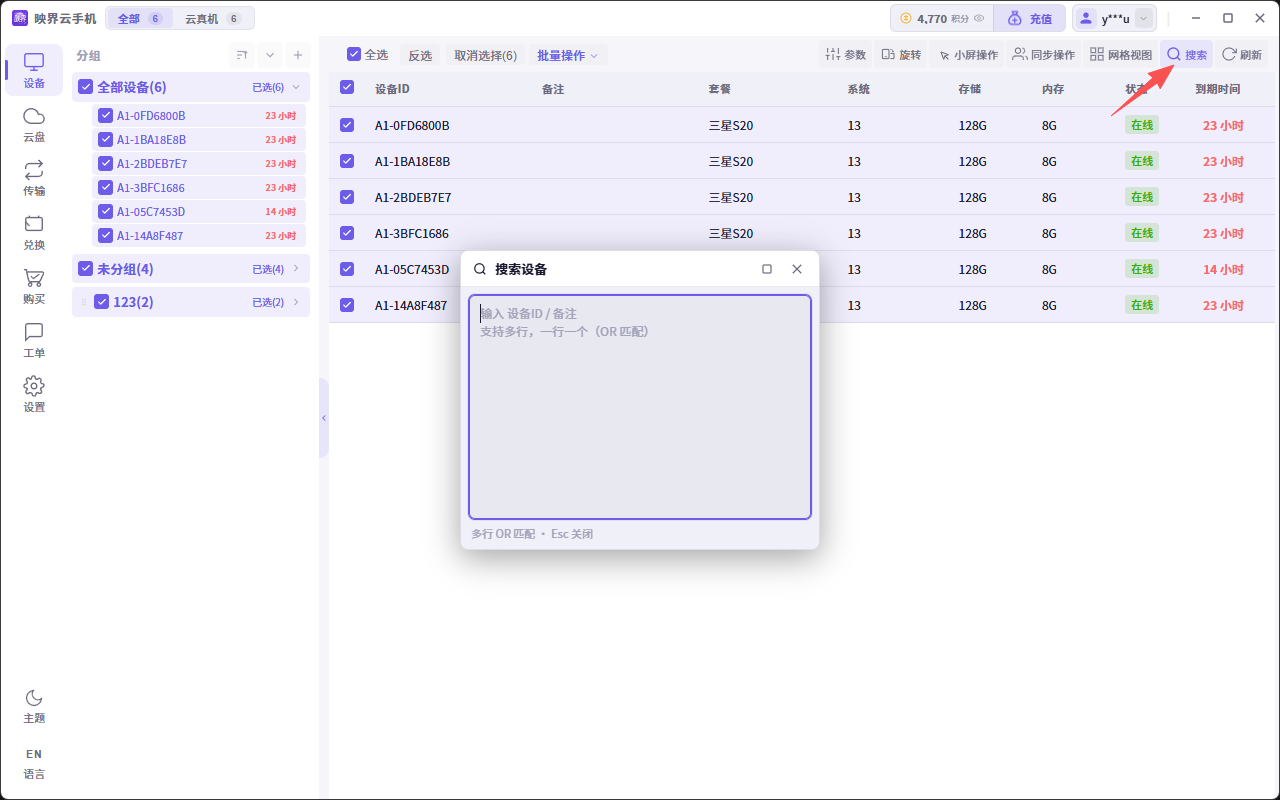Image resolution: width=1280 pixels, height=800 pixels.
Task: Open the 工单 ticket section
Action: [34, 341]
